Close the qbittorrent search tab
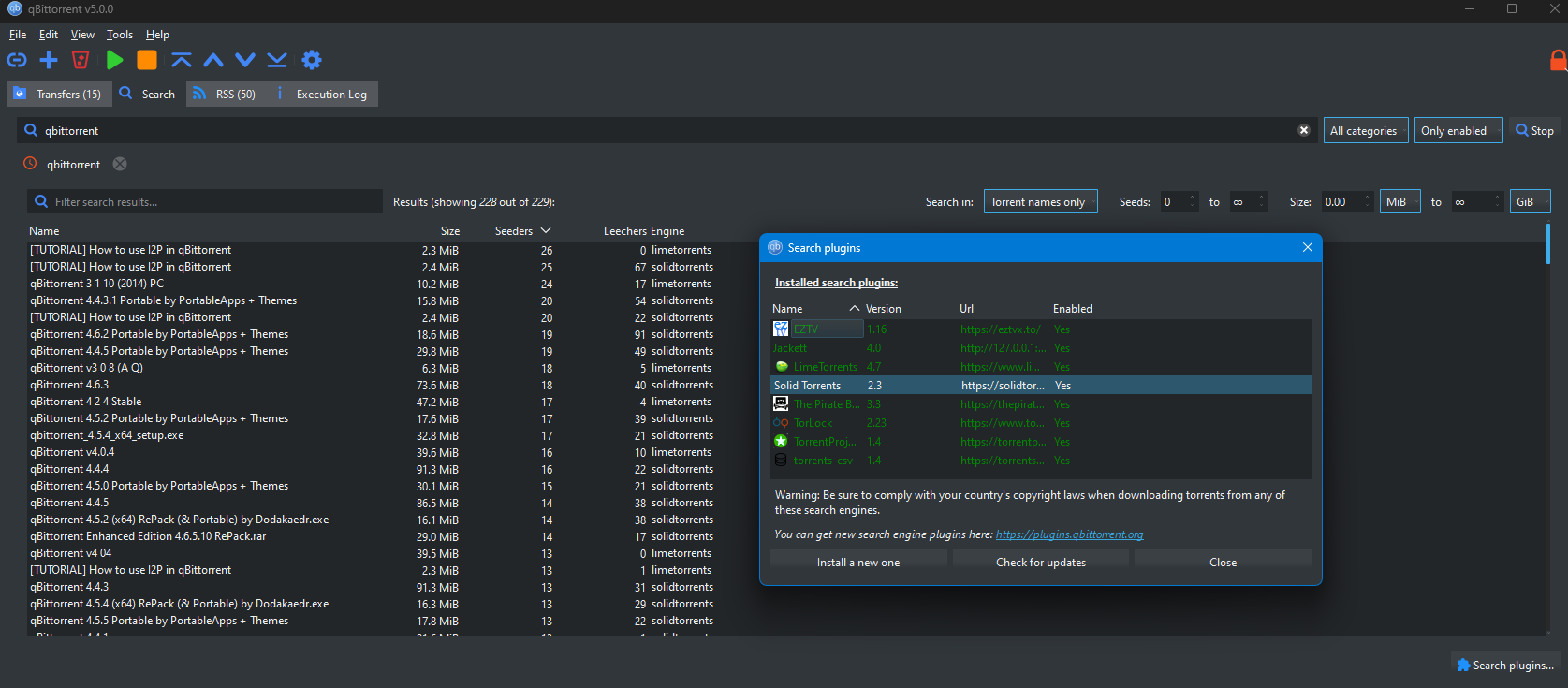 pos(120,164)
